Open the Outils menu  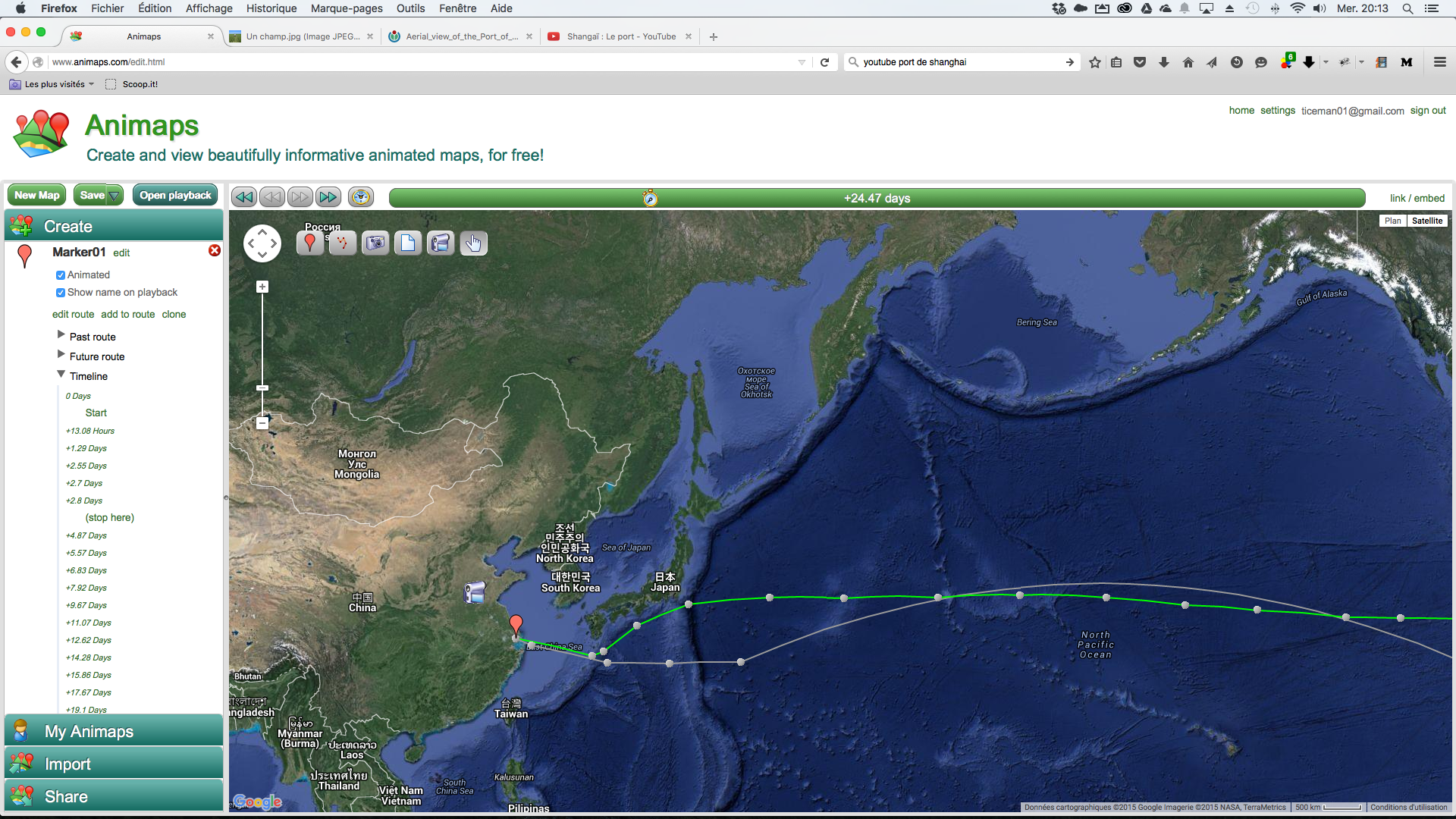(x=410, y=8)
